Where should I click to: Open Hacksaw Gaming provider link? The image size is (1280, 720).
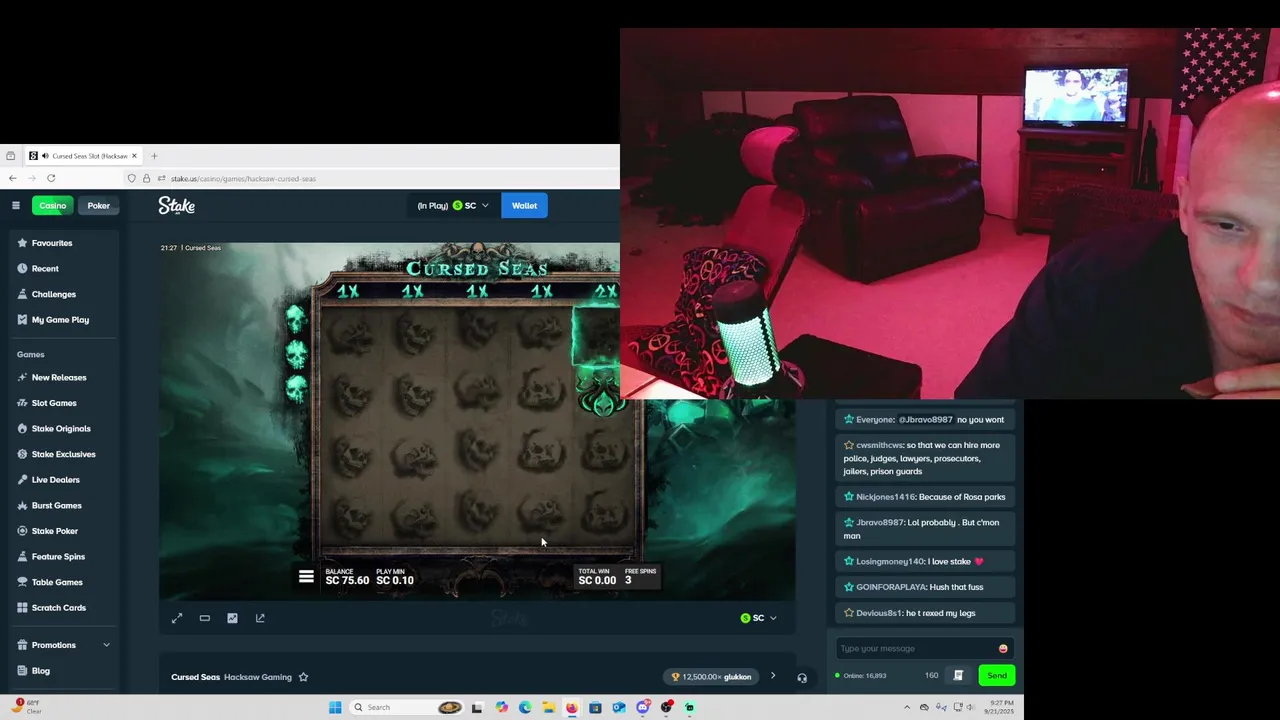tap(258, 677)
